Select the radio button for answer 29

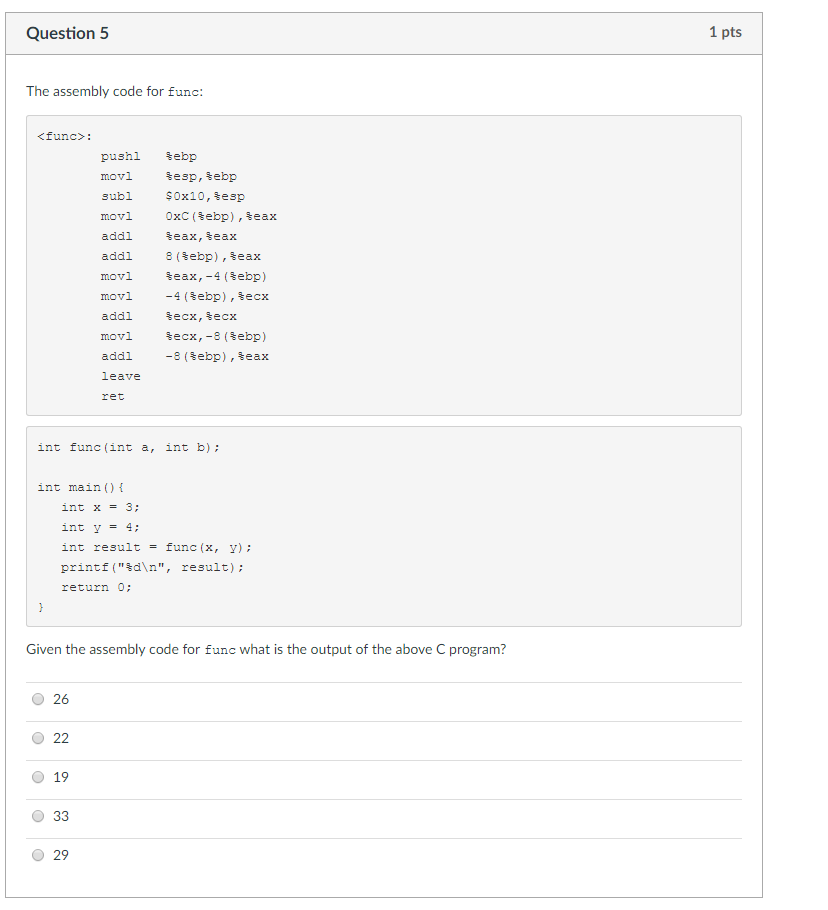[39, 855]
